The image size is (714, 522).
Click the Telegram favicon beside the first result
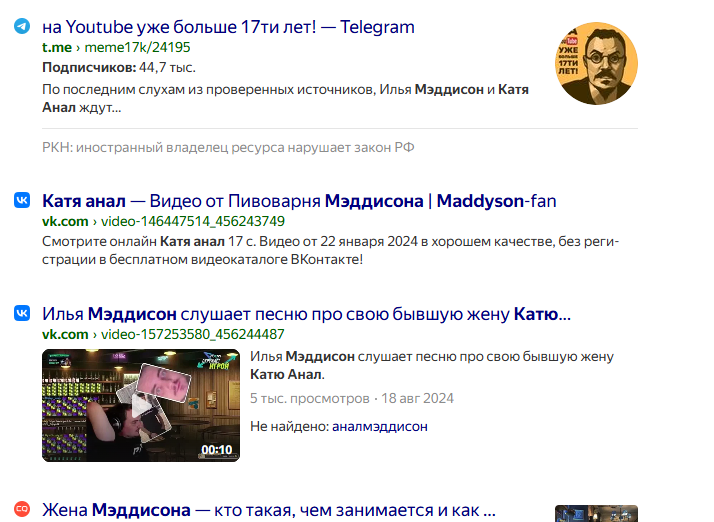point(22,26)
